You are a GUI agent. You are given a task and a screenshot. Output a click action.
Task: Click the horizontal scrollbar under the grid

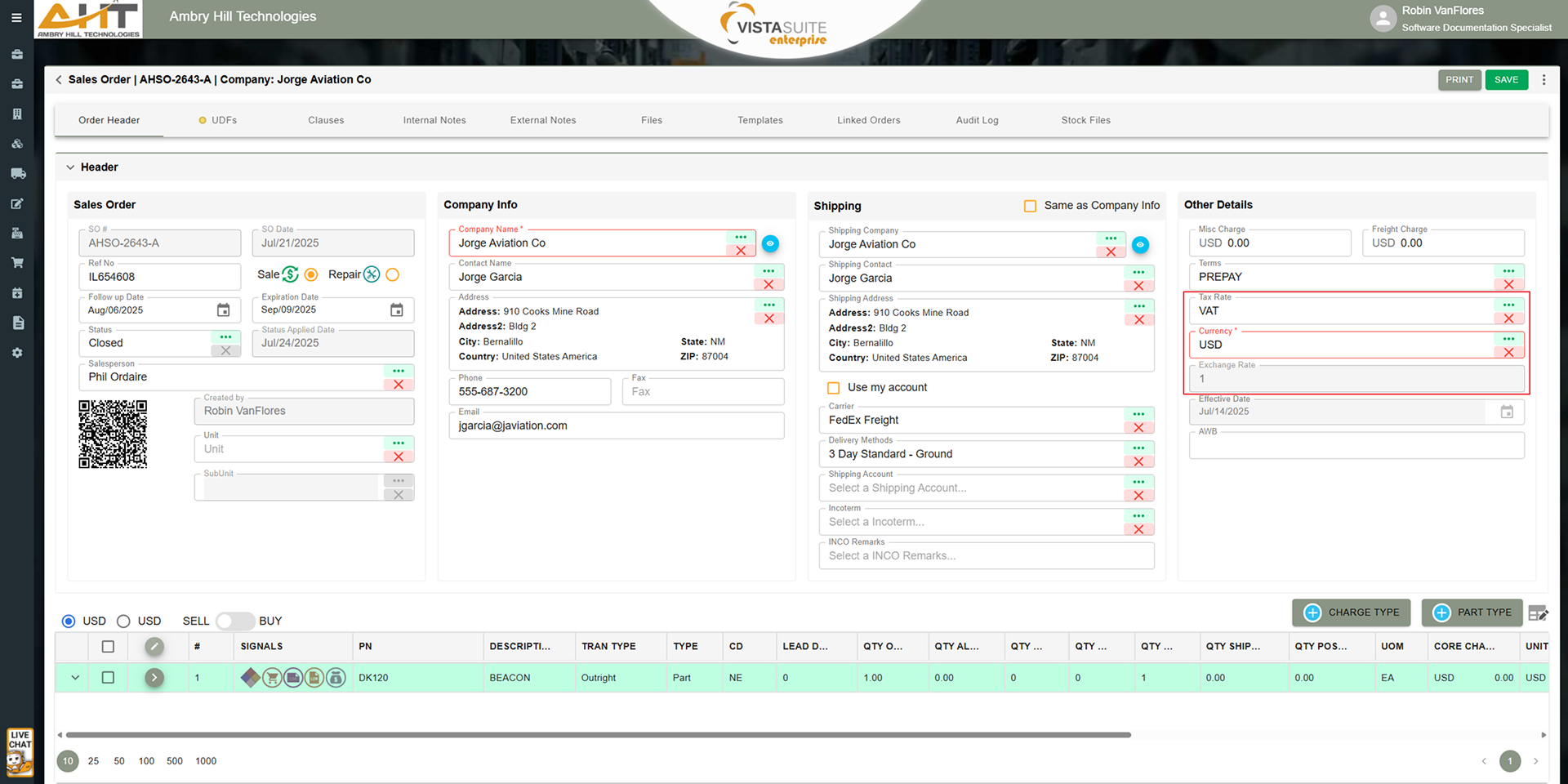[x=598, y=735]
